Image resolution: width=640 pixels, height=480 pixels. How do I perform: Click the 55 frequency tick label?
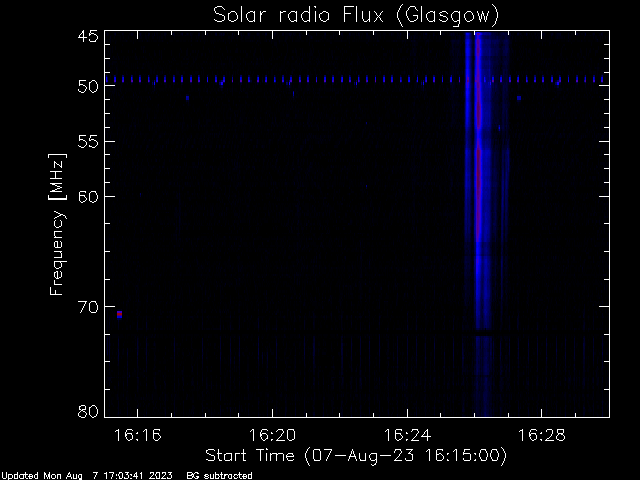pos(88,142)
